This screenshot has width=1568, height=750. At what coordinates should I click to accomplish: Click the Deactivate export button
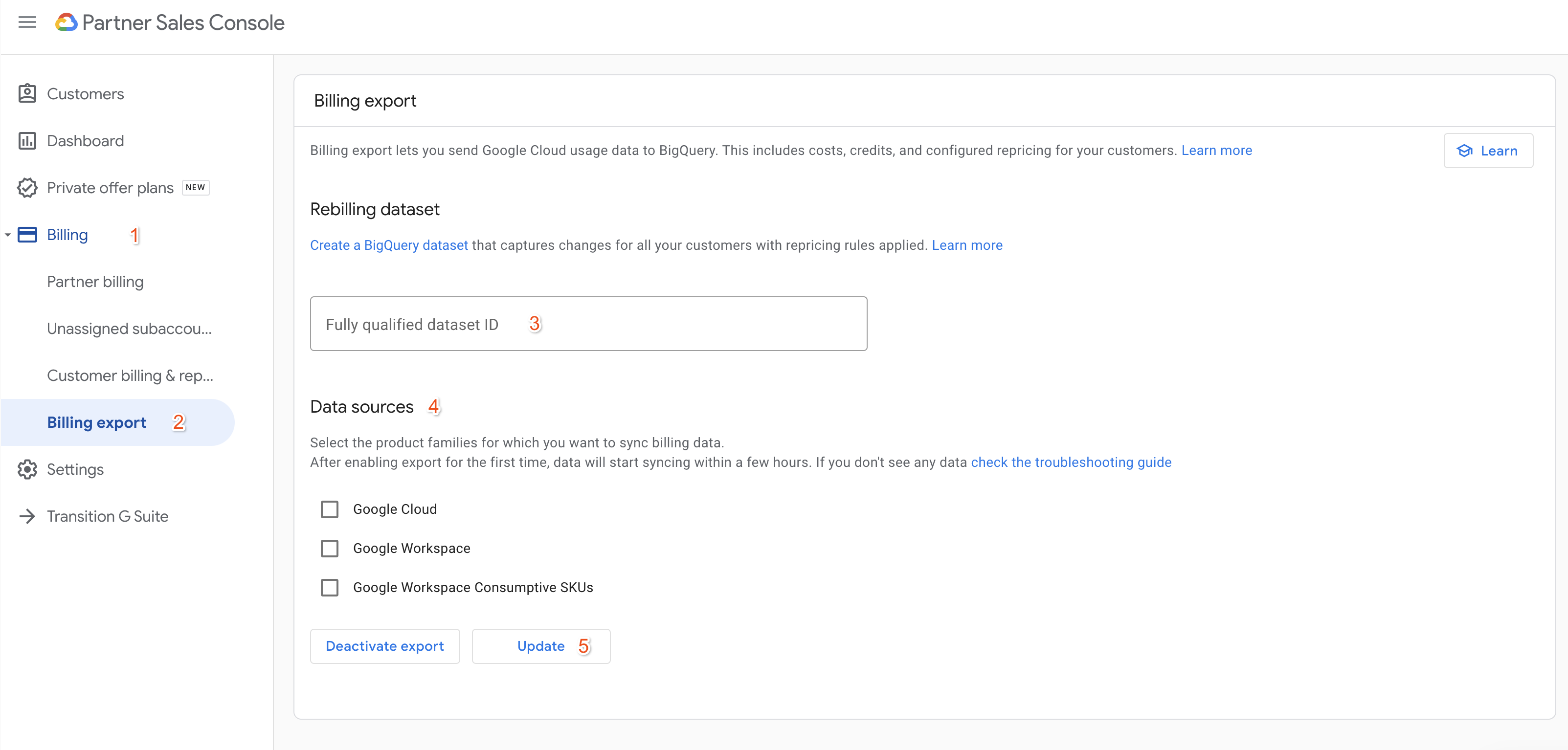pyautogui.click(x=385, y=645)
